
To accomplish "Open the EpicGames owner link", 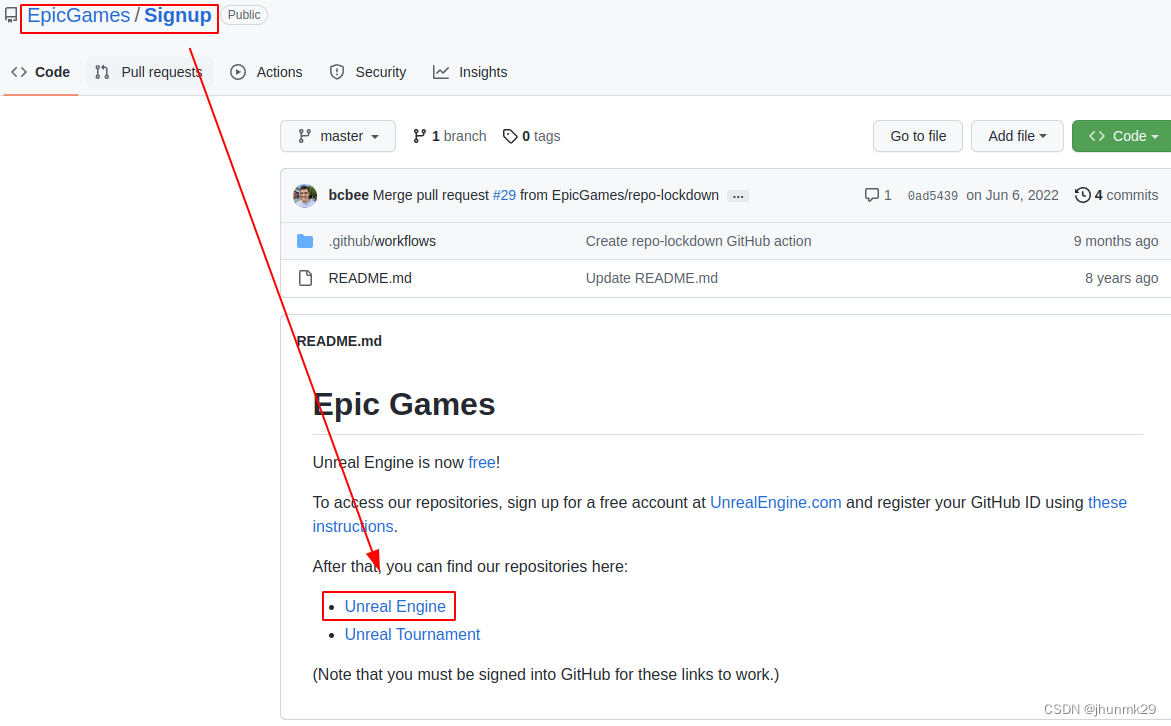I will tap(78, 16).
